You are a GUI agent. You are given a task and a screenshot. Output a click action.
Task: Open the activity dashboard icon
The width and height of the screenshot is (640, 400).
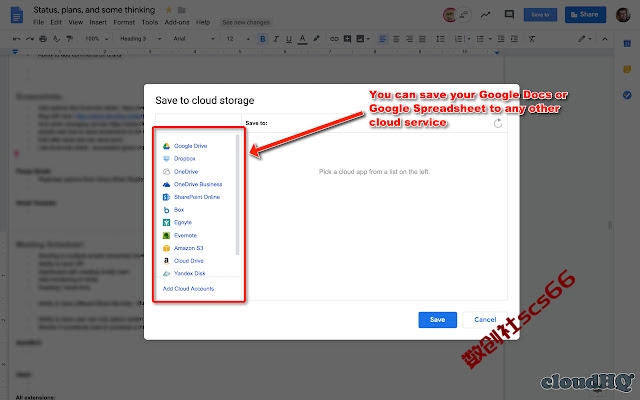485,15
